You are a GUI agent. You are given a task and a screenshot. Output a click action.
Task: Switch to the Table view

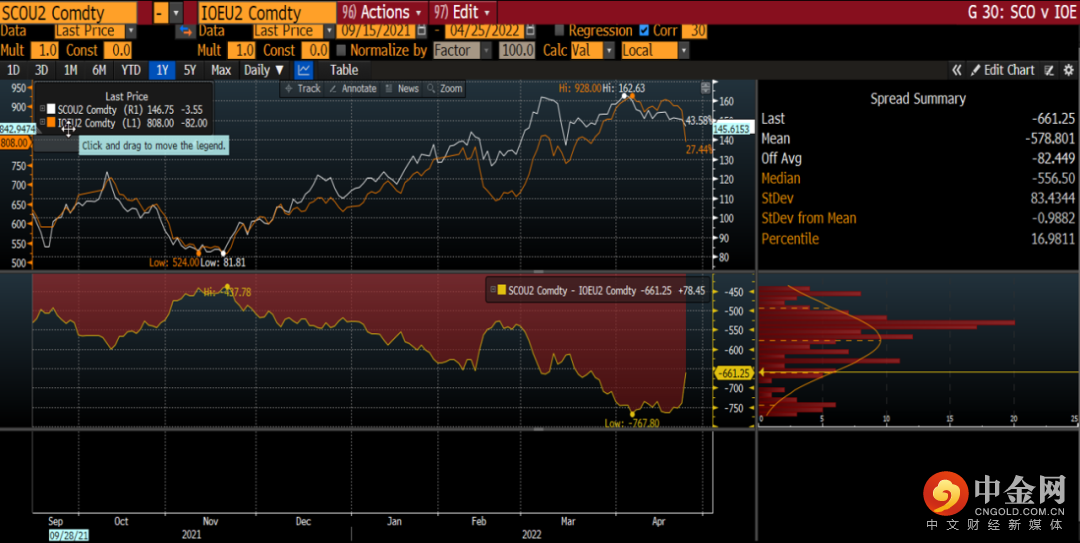pyautogui.click(x=344, y=70)
